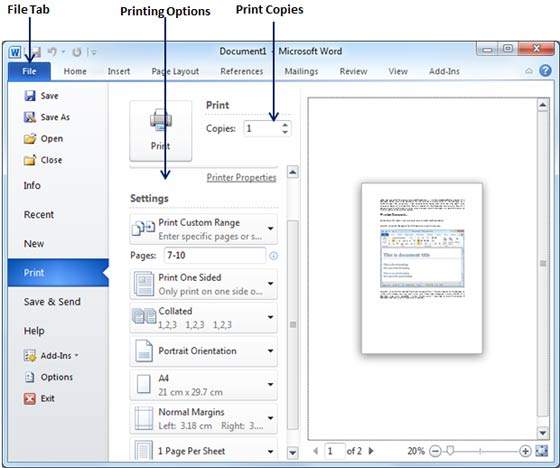The image size is (560, 468).
Task: Select Info in the backstage sidebar
Action: 32,185
